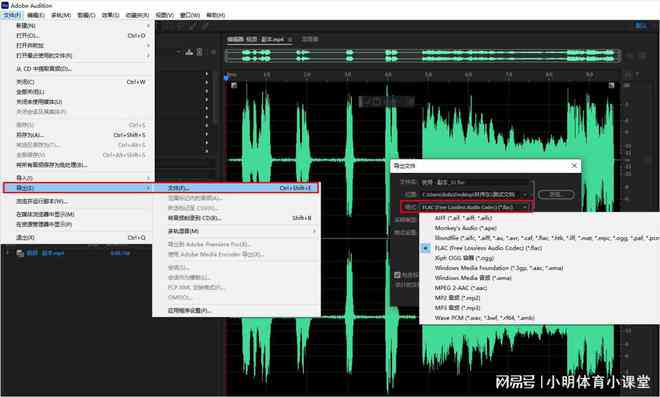Choose 关闭未使用媒体(U)
The image size is (660, 397).
point(77,102)
